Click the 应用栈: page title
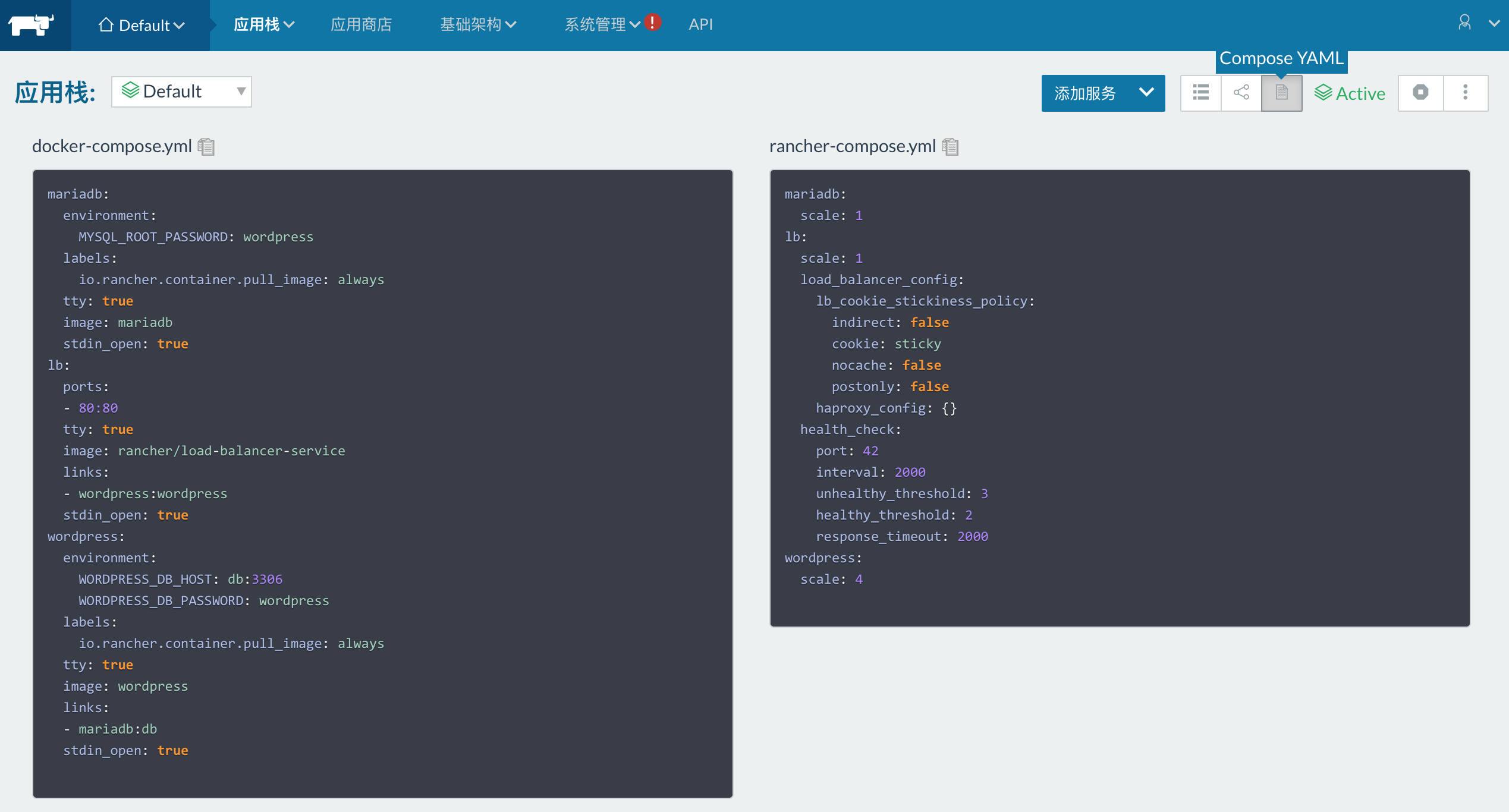This screenshot has width=1509, height=812. pos(55,92)
